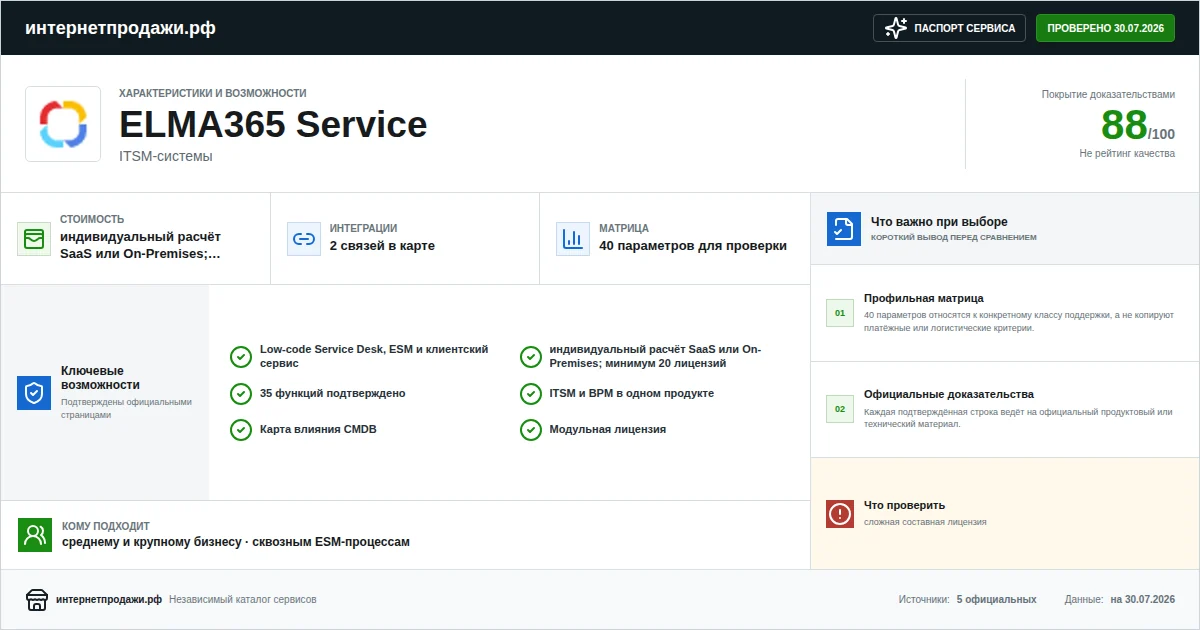Click Не рейтинг качества note
The width and height of the screenshot is (1200, 630).
pyautogui.click(x=1127, y=154)
